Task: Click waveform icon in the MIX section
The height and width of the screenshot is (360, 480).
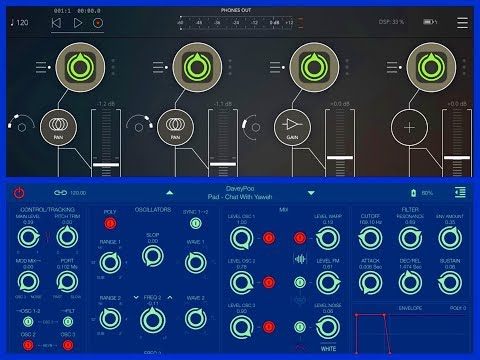Action: click(x=300, y=259)
